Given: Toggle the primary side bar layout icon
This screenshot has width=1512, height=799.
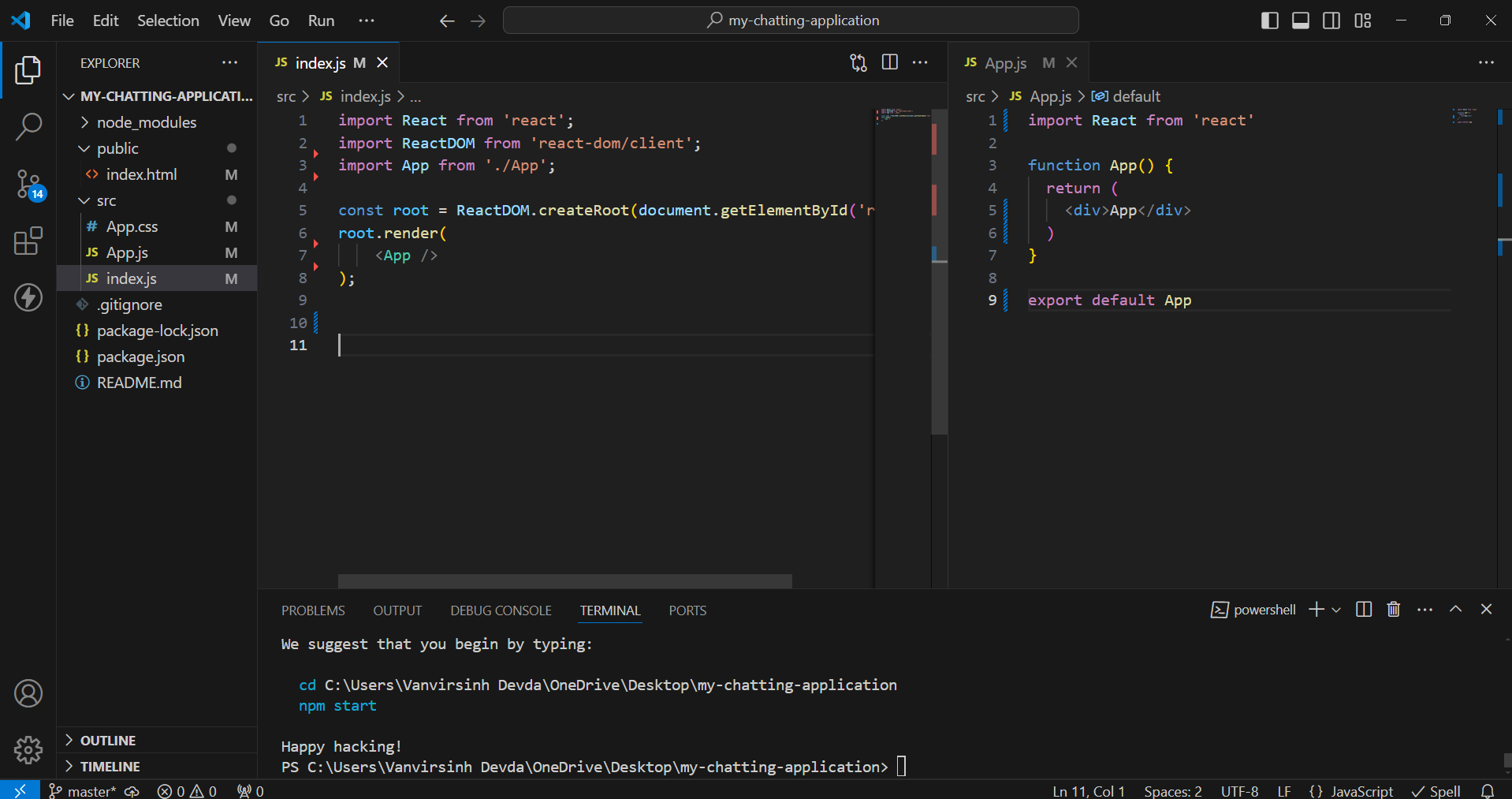Looking at the screenshot, I should [1270, 21].
